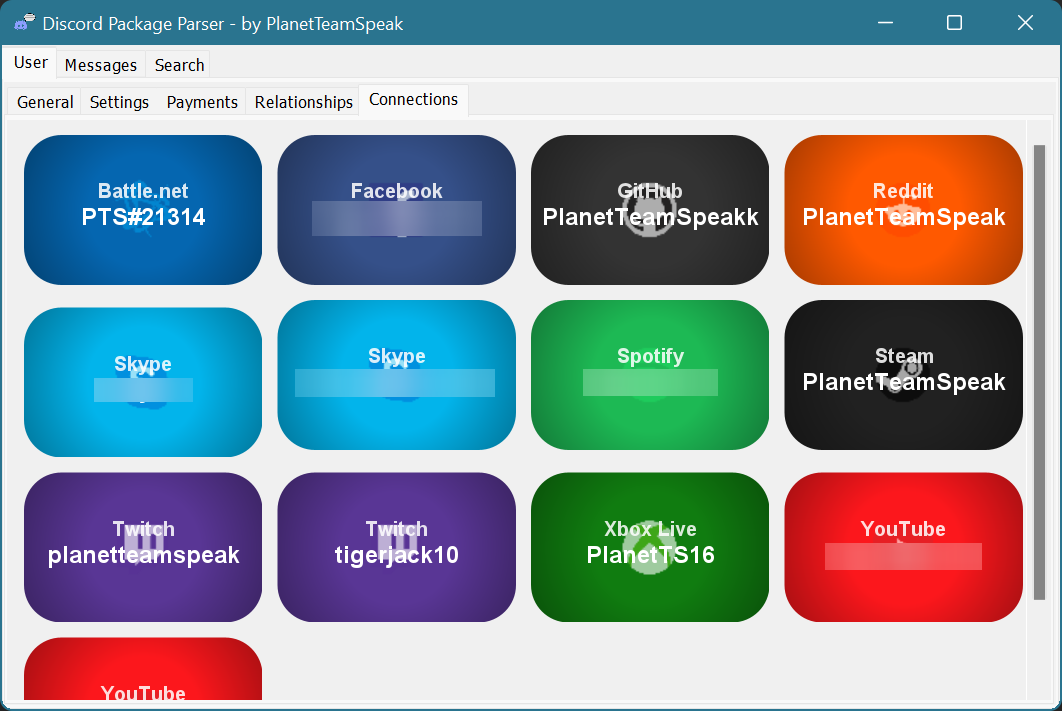The height and width of the screenshot is (711, 1062).
Task: Open the General sub-tab
Action: pyautogui.click(x=45, y=102)
